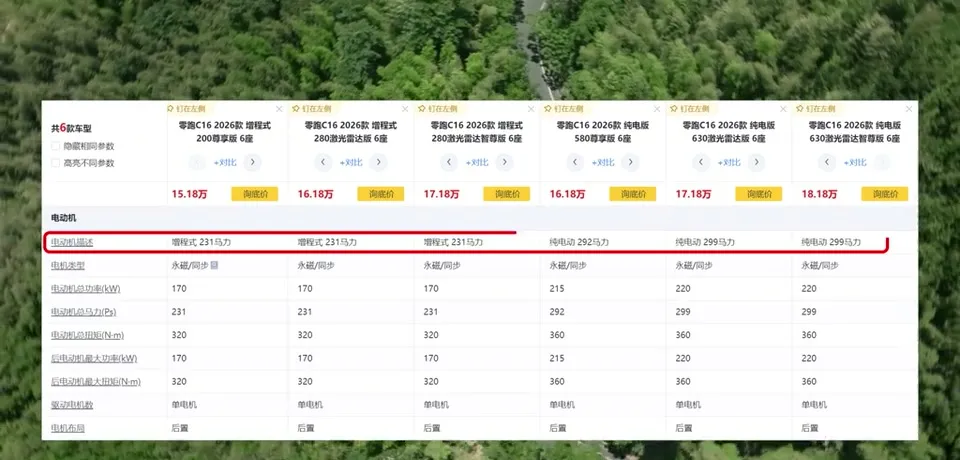The image size is (960, 460).
Task: Open the 电动机总功率(kW) parameter link
Action: (85, 288)
